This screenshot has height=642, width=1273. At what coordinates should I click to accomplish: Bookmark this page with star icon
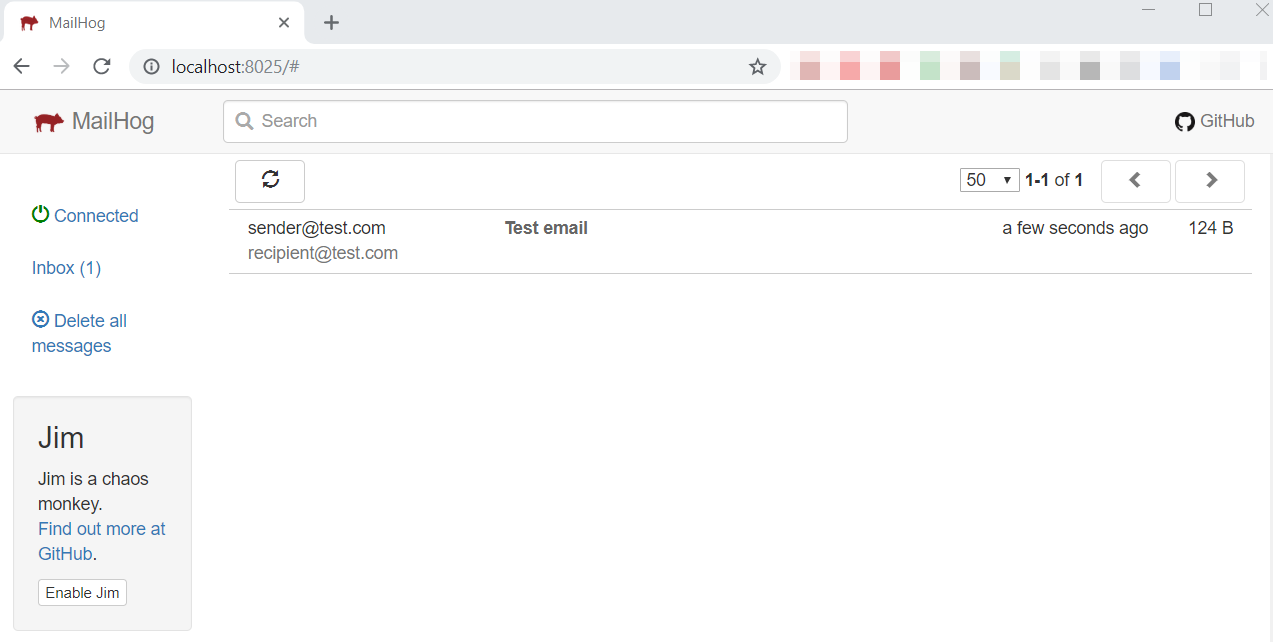(x=758, y=67)
